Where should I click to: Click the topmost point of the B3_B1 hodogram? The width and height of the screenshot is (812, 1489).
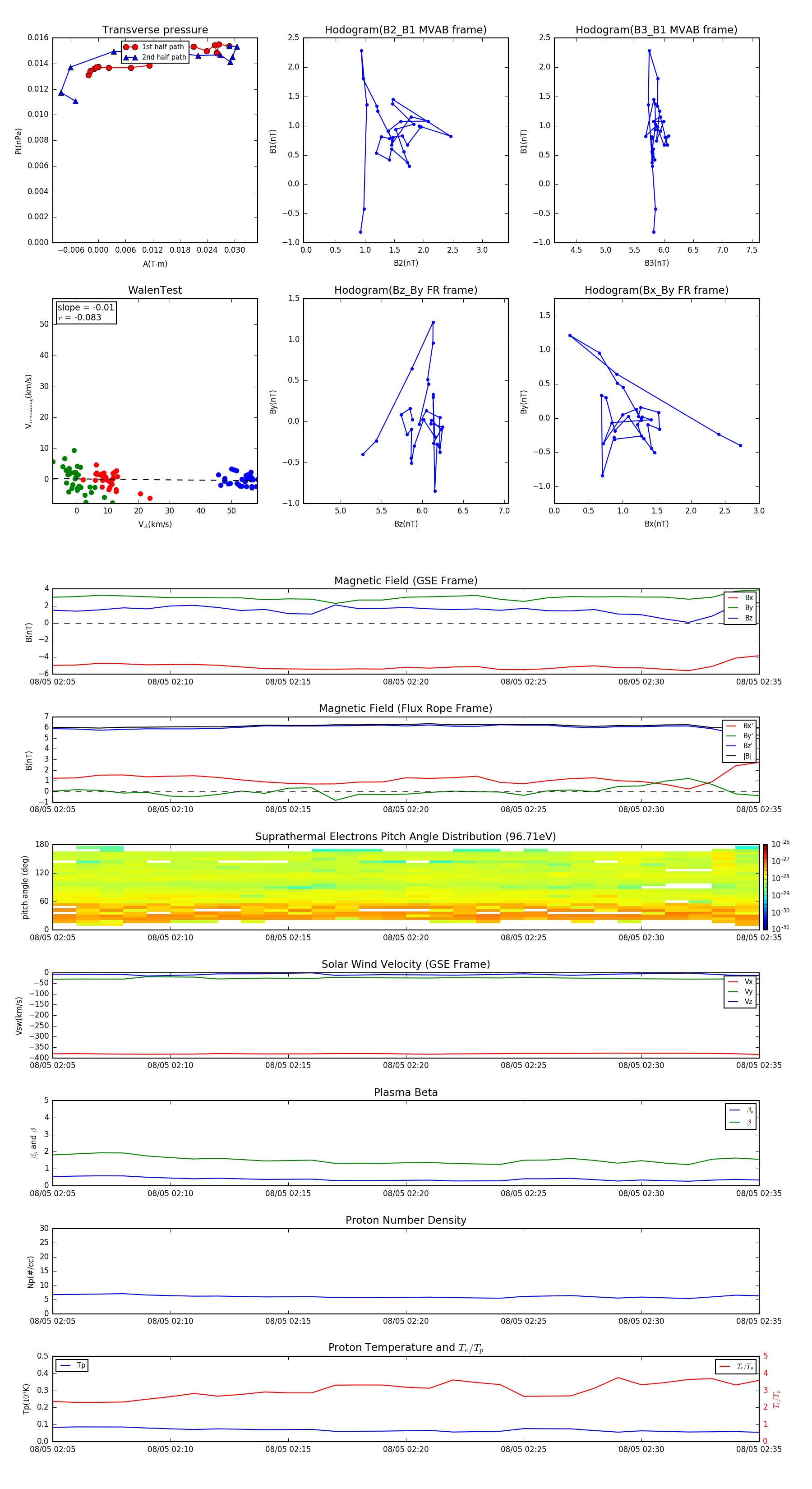point(649,51)
